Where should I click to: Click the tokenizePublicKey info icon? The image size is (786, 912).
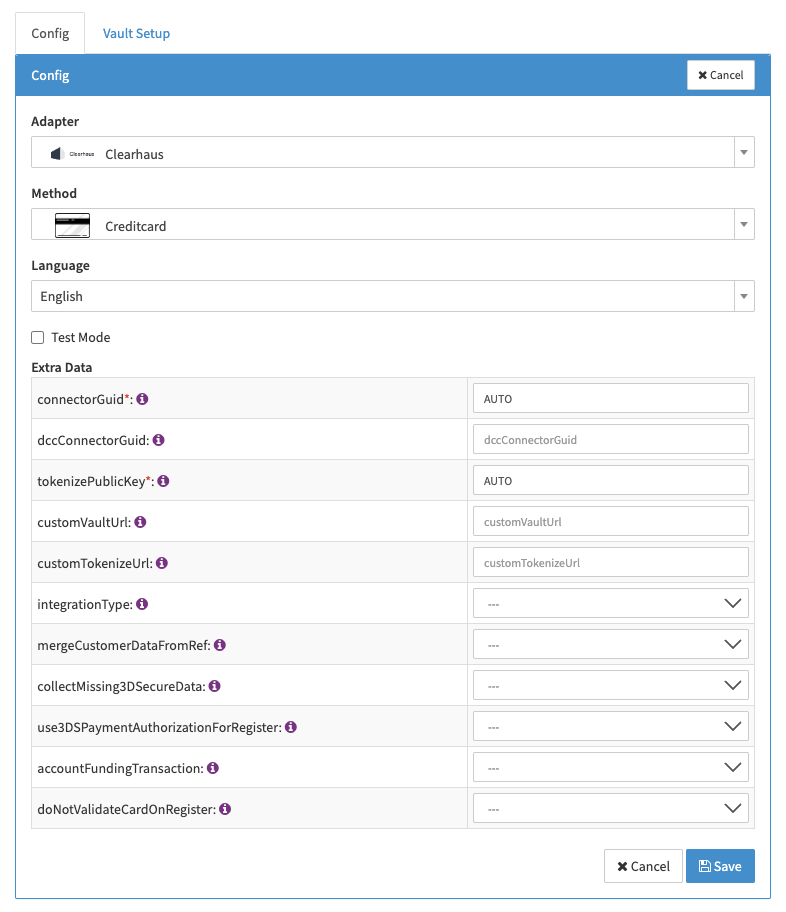coord(163,481)
